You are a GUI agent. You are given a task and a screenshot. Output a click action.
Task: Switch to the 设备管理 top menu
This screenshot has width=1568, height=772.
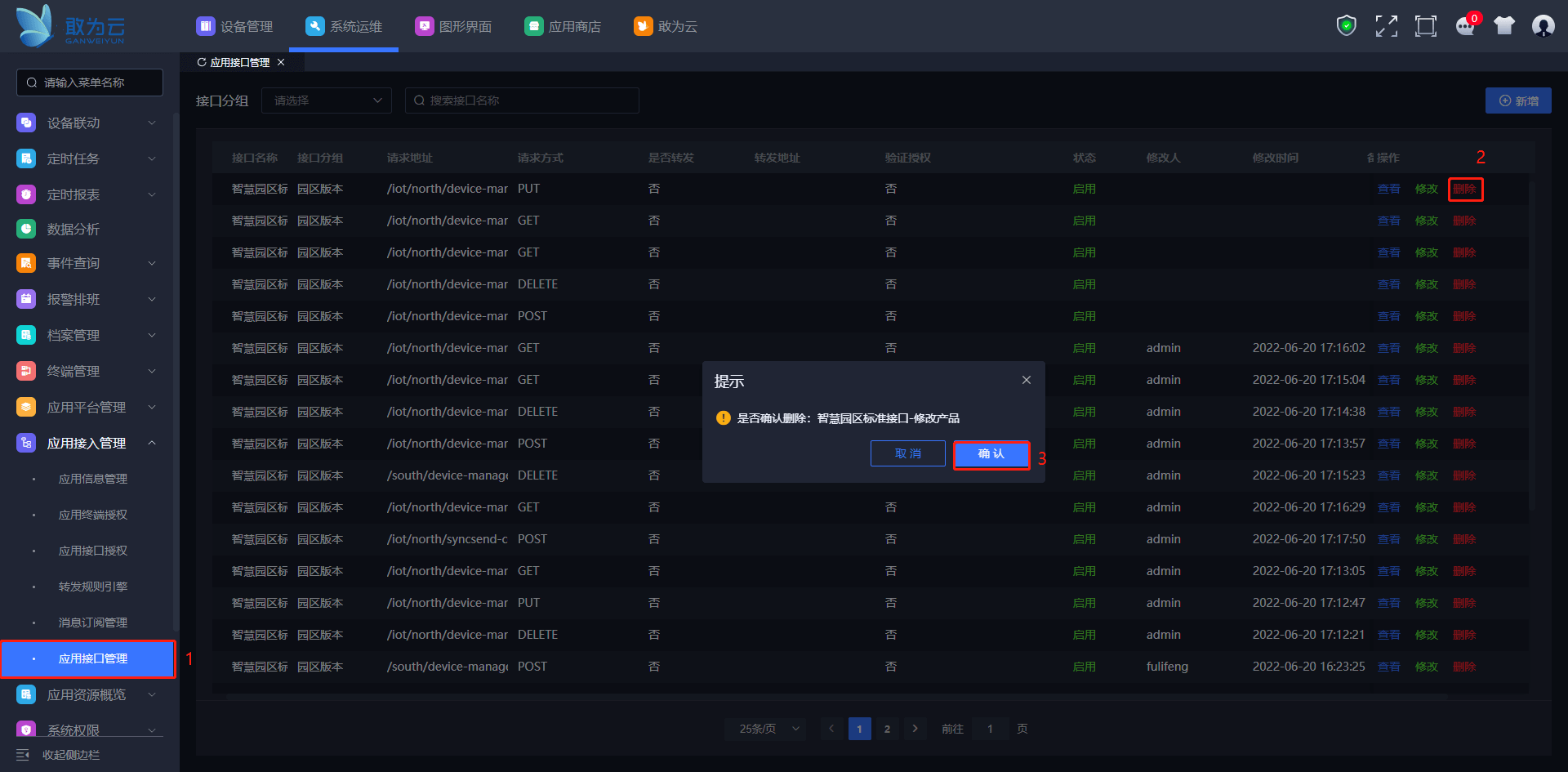(x=235, y=27)
